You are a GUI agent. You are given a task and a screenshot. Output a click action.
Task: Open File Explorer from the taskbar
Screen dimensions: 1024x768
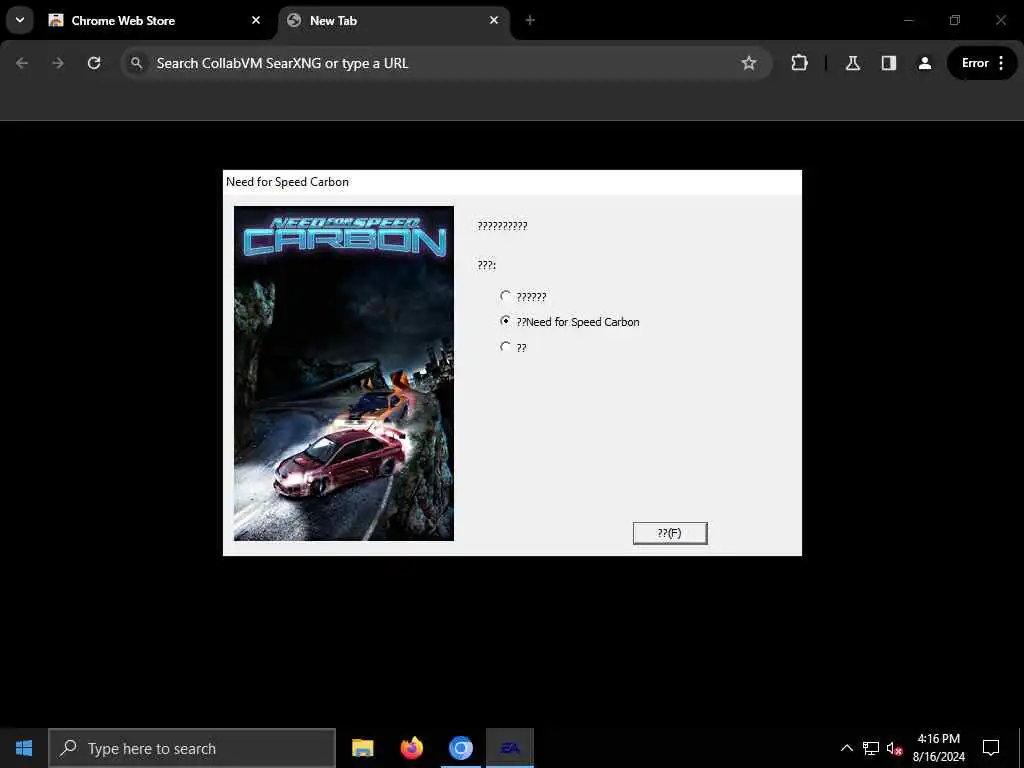362,748
